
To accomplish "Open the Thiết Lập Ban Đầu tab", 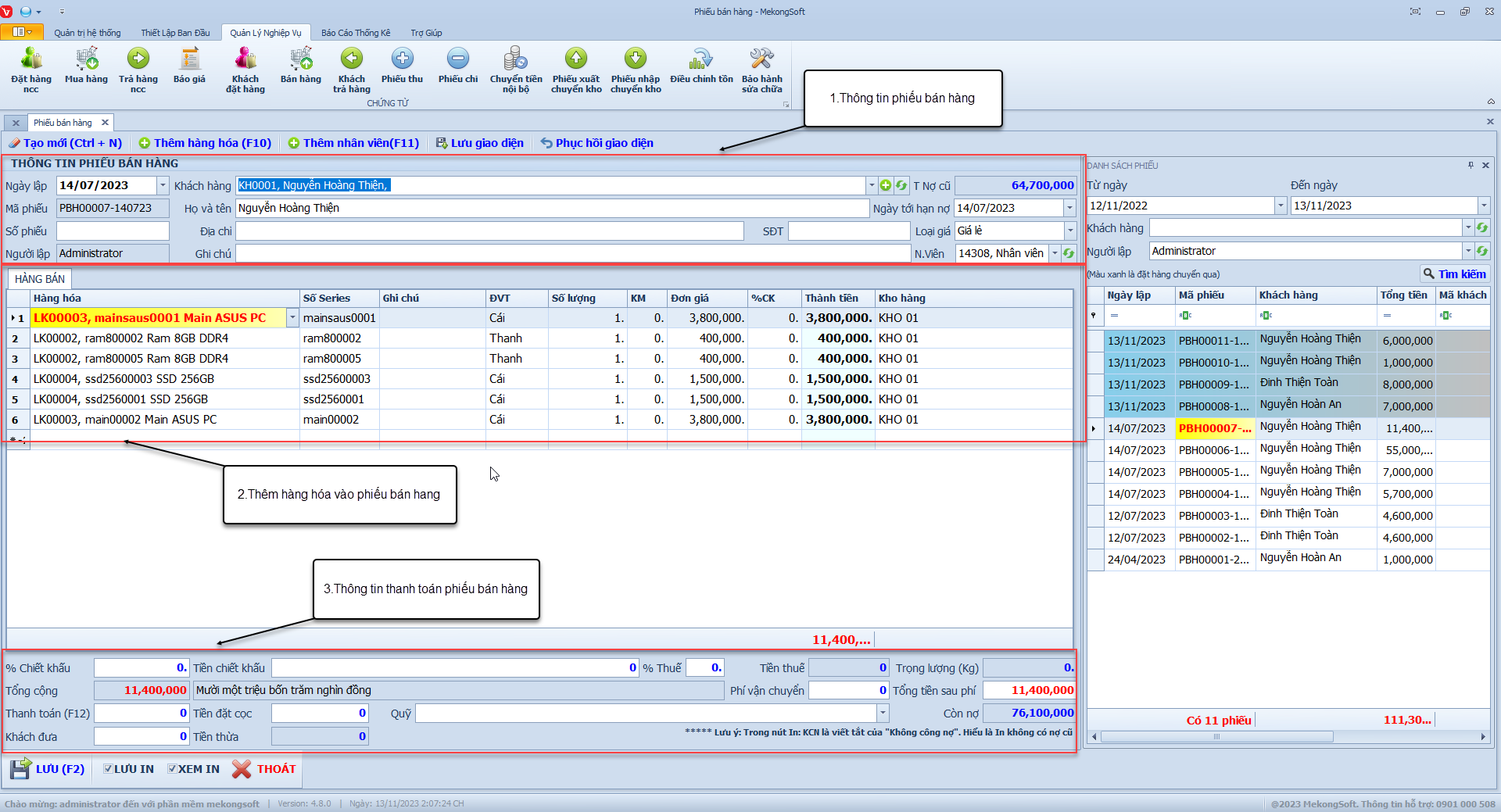I will 175,33.
